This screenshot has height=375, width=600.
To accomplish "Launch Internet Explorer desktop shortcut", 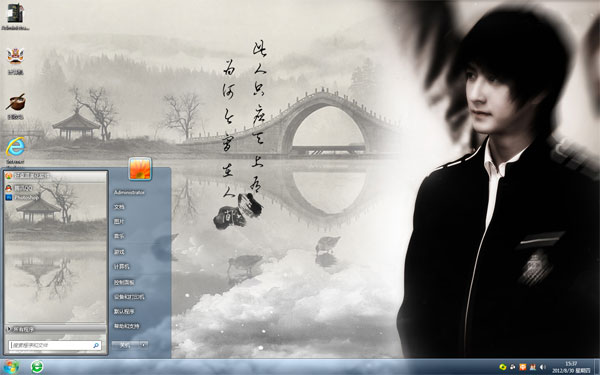I will 15,152.
